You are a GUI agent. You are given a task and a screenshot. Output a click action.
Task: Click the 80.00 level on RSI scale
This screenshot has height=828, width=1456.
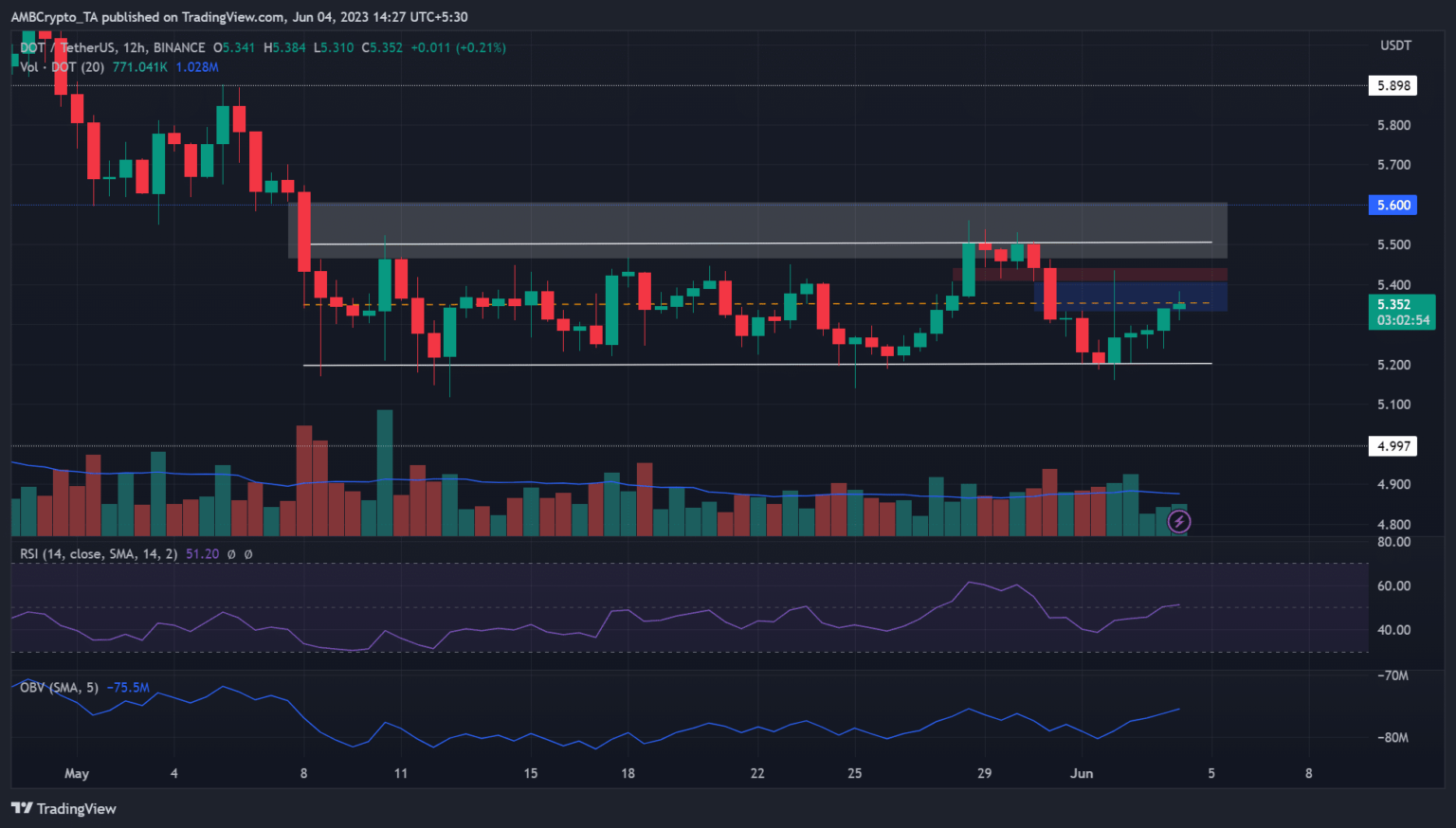1393,542
